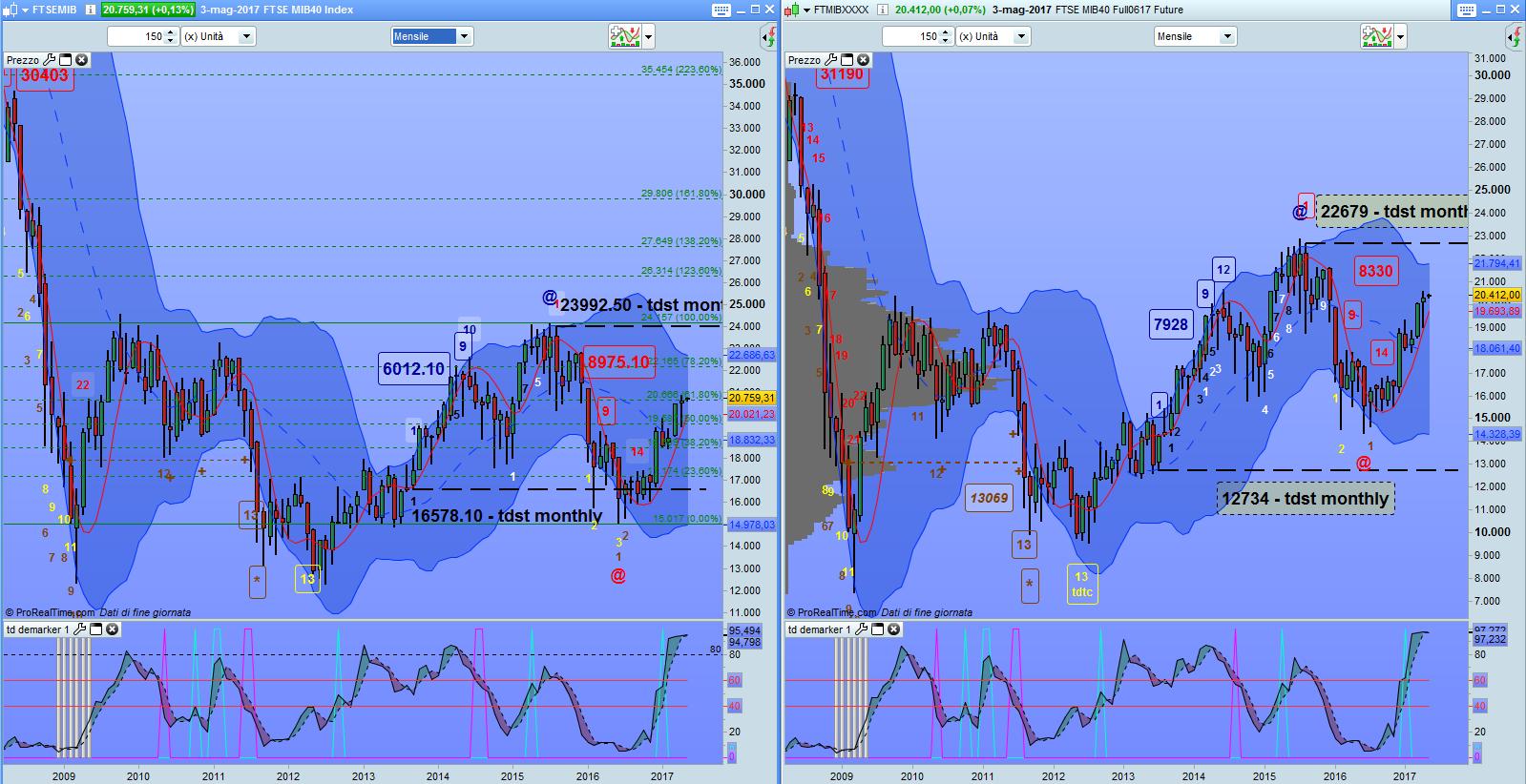Image resolution: width=1526 pixels, height=784 pixels.
Task: Click 7928 boxed label in right chart
Action: point(1171,324)
